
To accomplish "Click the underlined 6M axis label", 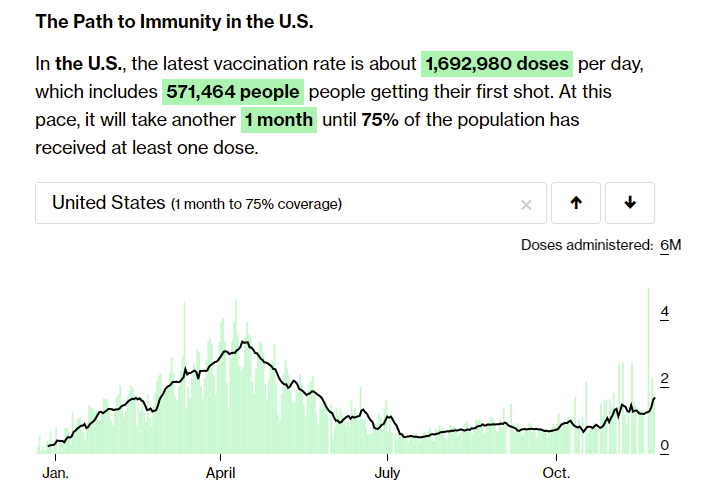I will [x=670, y=245].
